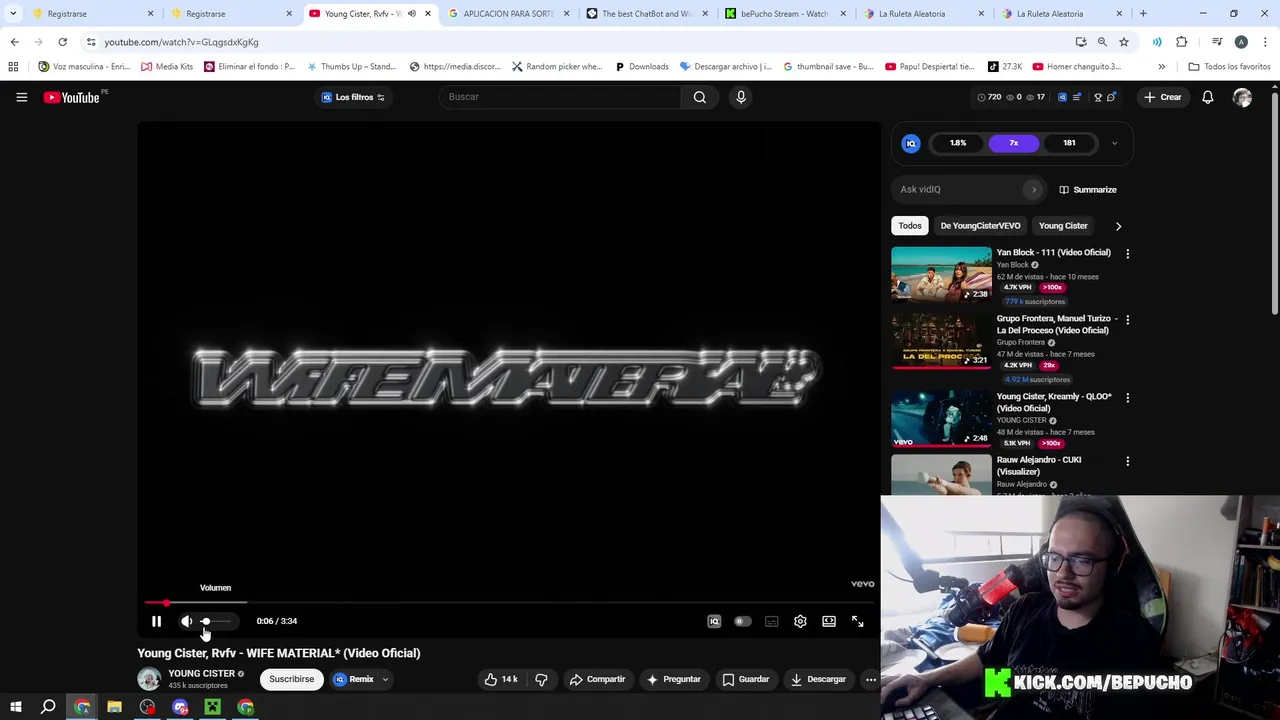
Task: Open the YouTube guide hamburger menu
Action: pyautogui.click(x=21, y=97)
